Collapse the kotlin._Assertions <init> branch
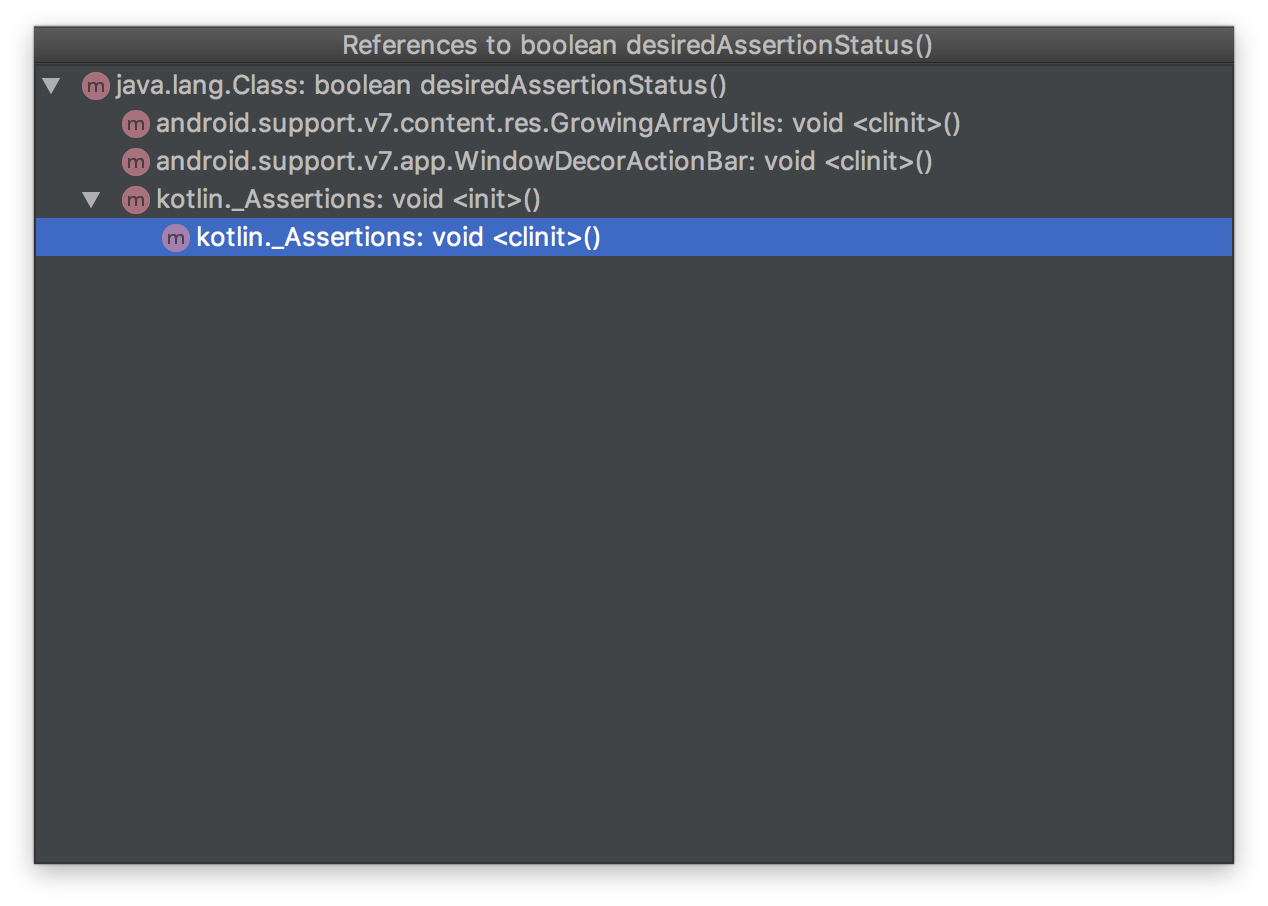1268x906 pixels. pyautogui.click(x=91, y=199)
